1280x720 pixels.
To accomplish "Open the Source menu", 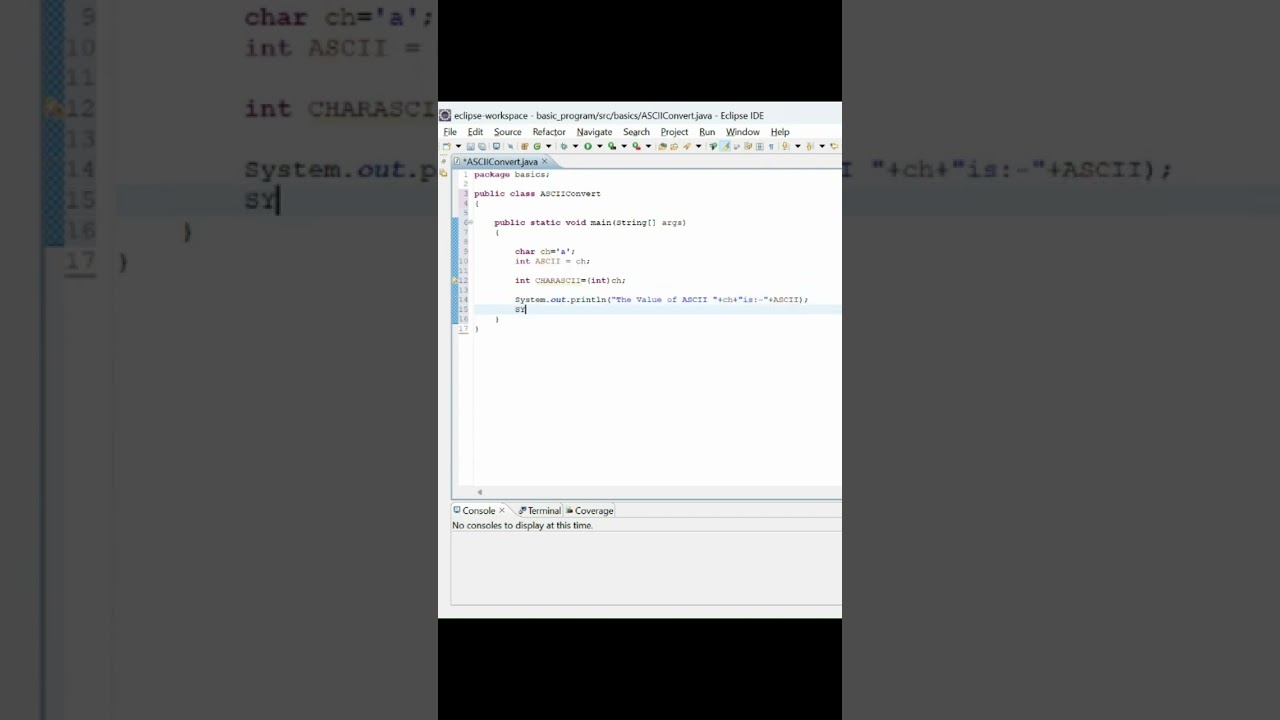I will 507,132.
